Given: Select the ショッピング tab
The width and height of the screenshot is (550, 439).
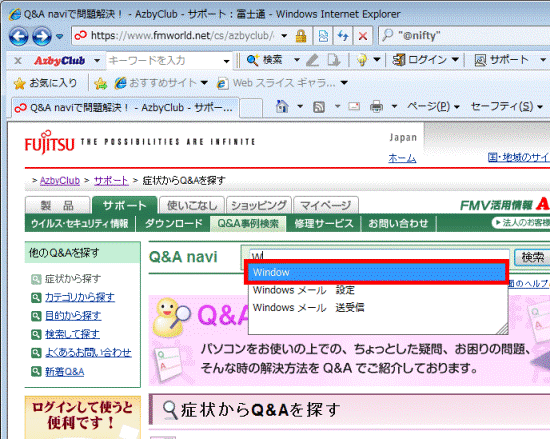Looking at the screenshot, I should click(259, 205).
